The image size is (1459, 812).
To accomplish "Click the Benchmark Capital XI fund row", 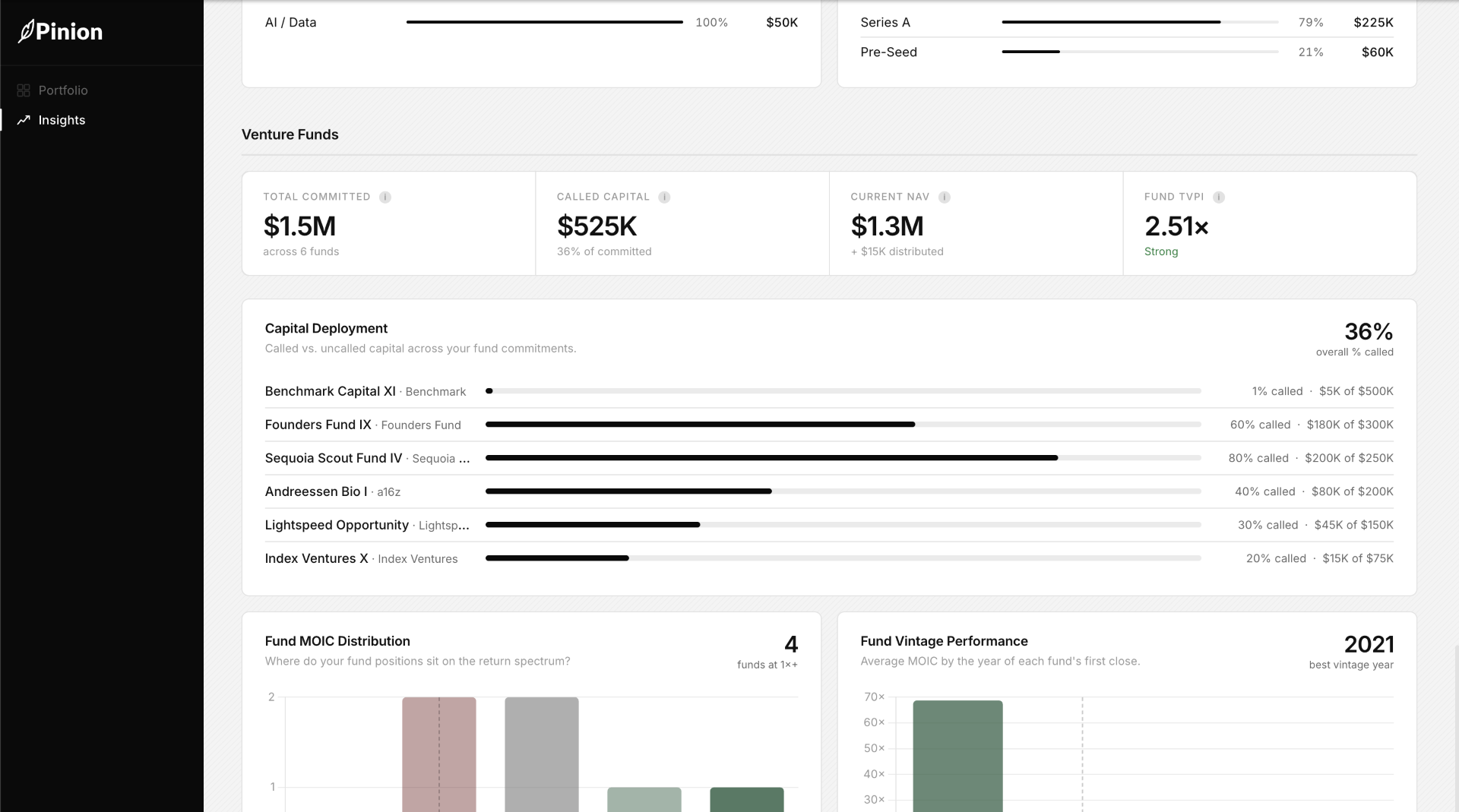I will (x=829, y=391).
